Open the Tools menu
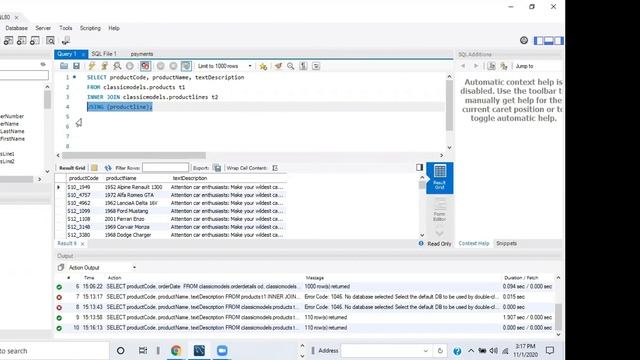The width and height of the screenshot is (640, 360). click(65, 28)
